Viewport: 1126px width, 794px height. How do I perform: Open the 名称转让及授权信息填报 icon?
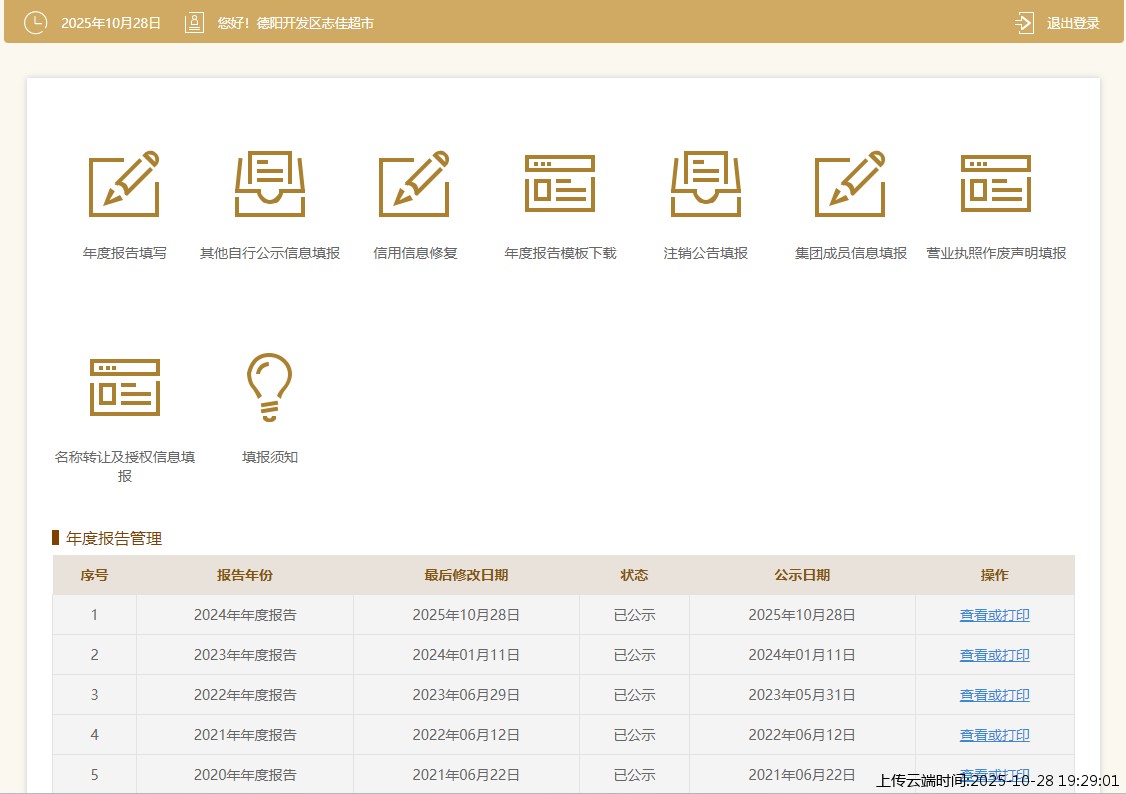pos(124,387)
